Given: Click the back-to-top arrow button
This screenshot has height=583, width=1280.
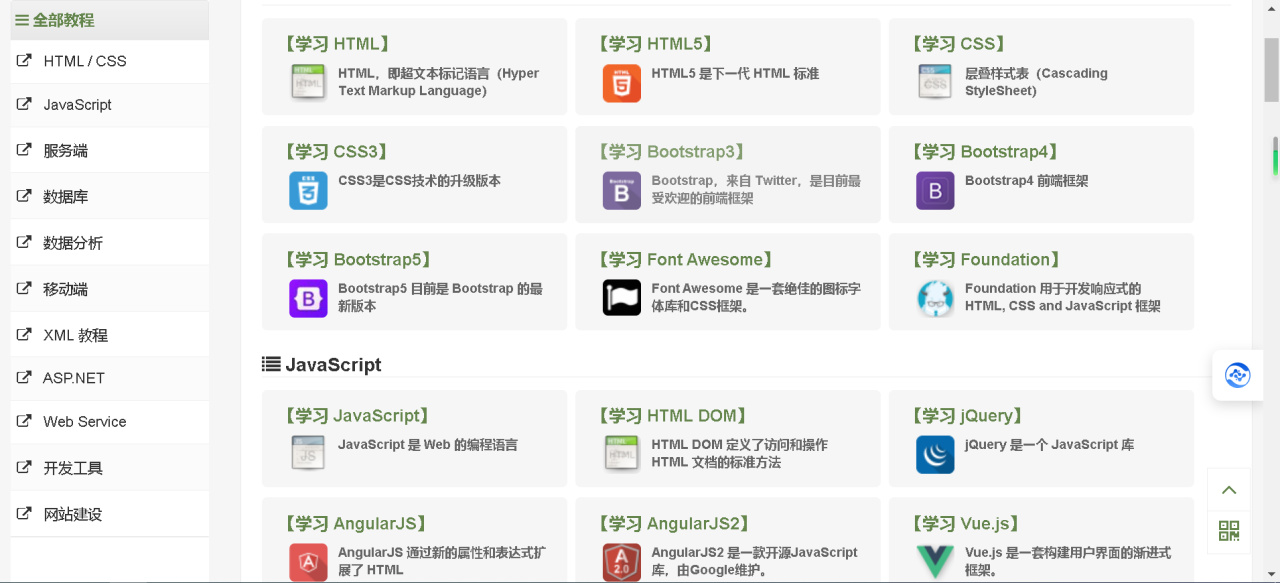Looking at the screenshot, I should tap(1229, 490).
